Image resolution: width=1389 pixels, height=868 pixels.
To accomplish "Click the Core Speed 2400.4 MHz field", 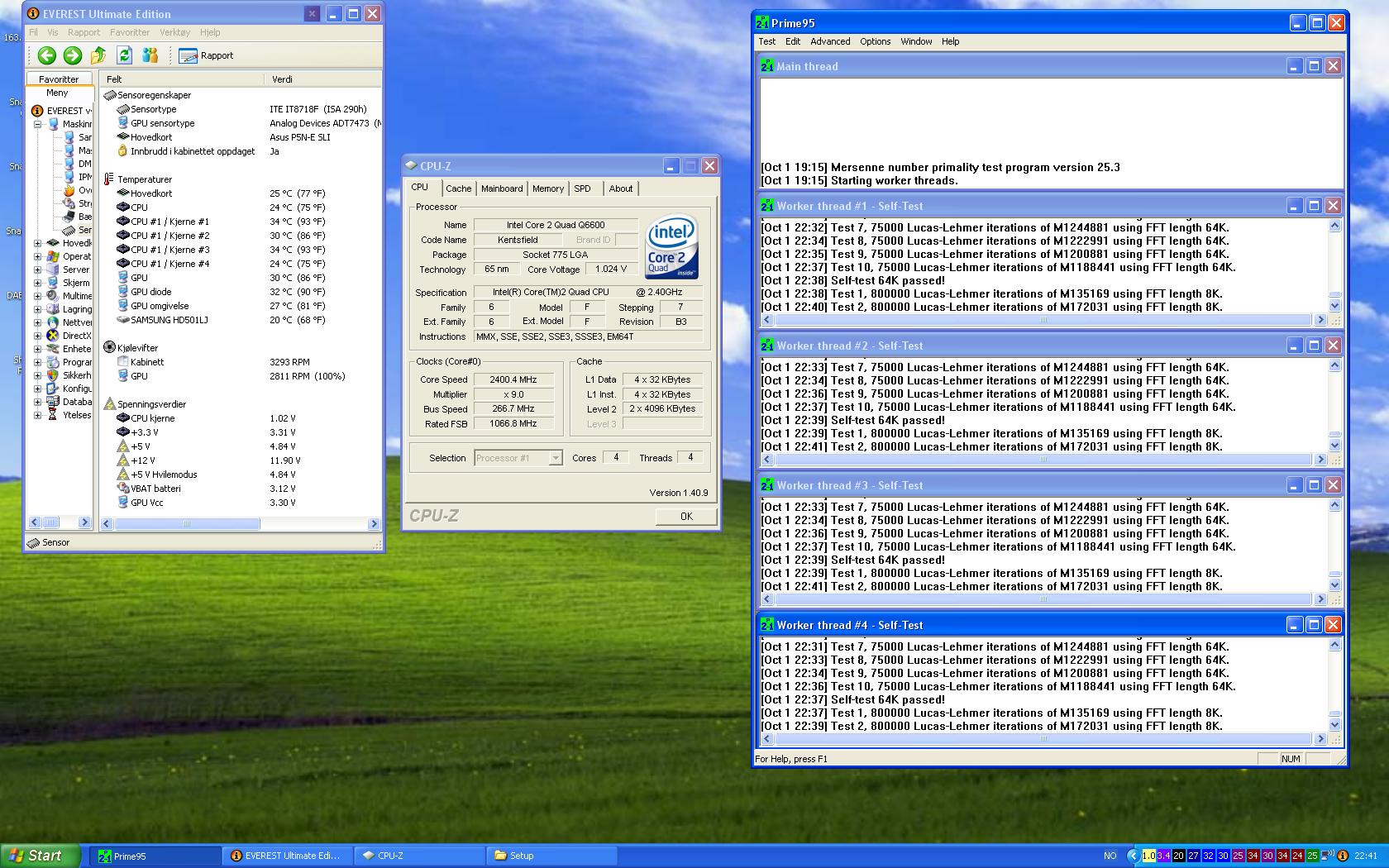I will tap(513, 379).
